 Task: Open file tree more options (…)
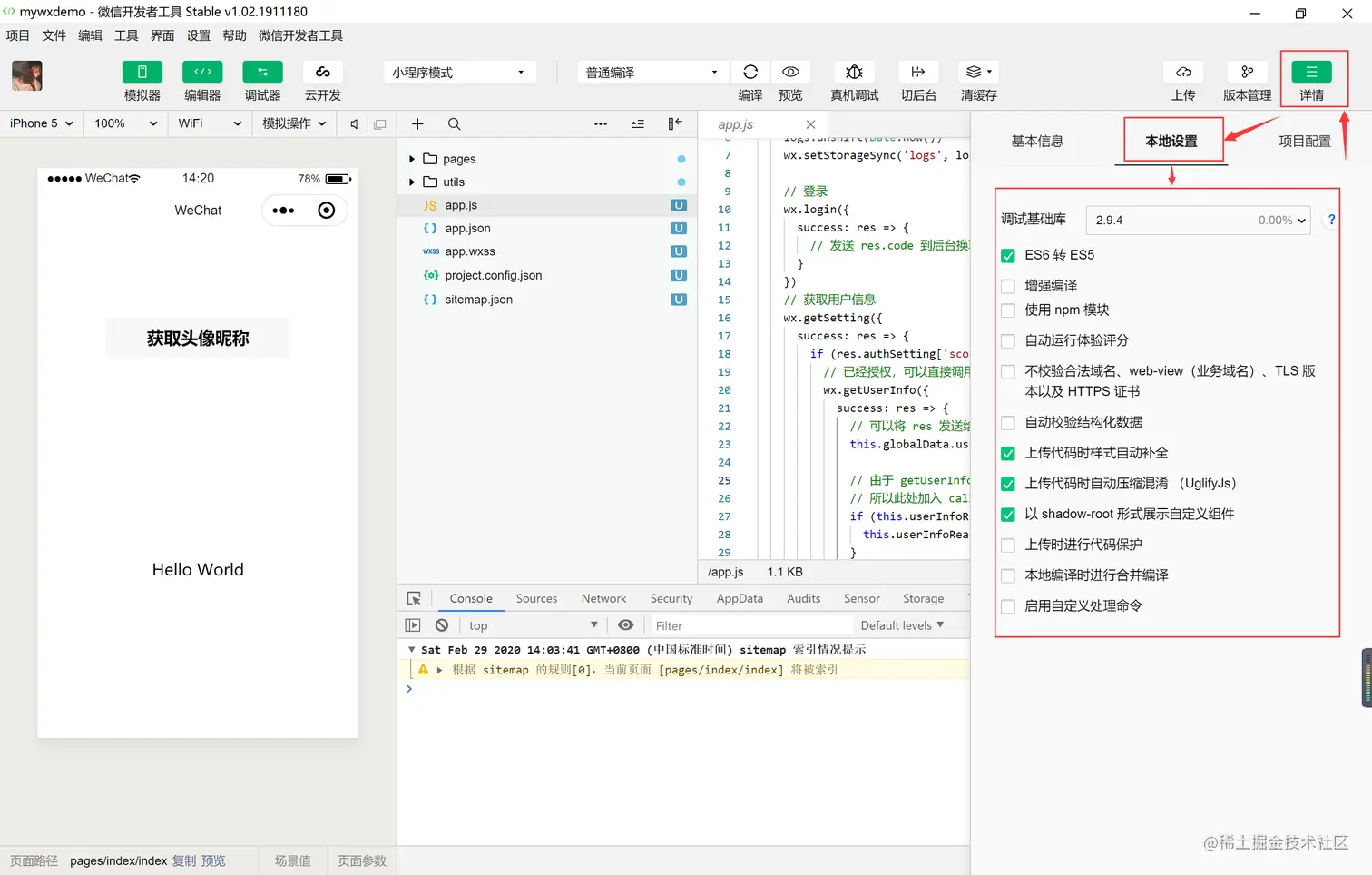pos(601,124)
